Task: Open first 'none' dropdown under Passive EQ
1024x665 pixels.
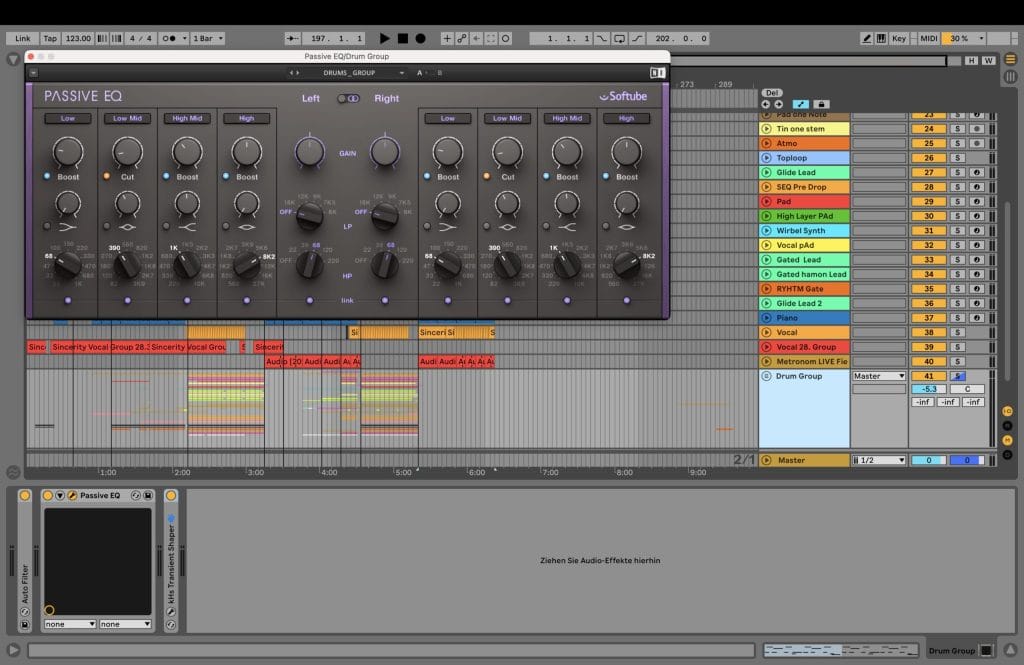Action: tap(70, 624)
